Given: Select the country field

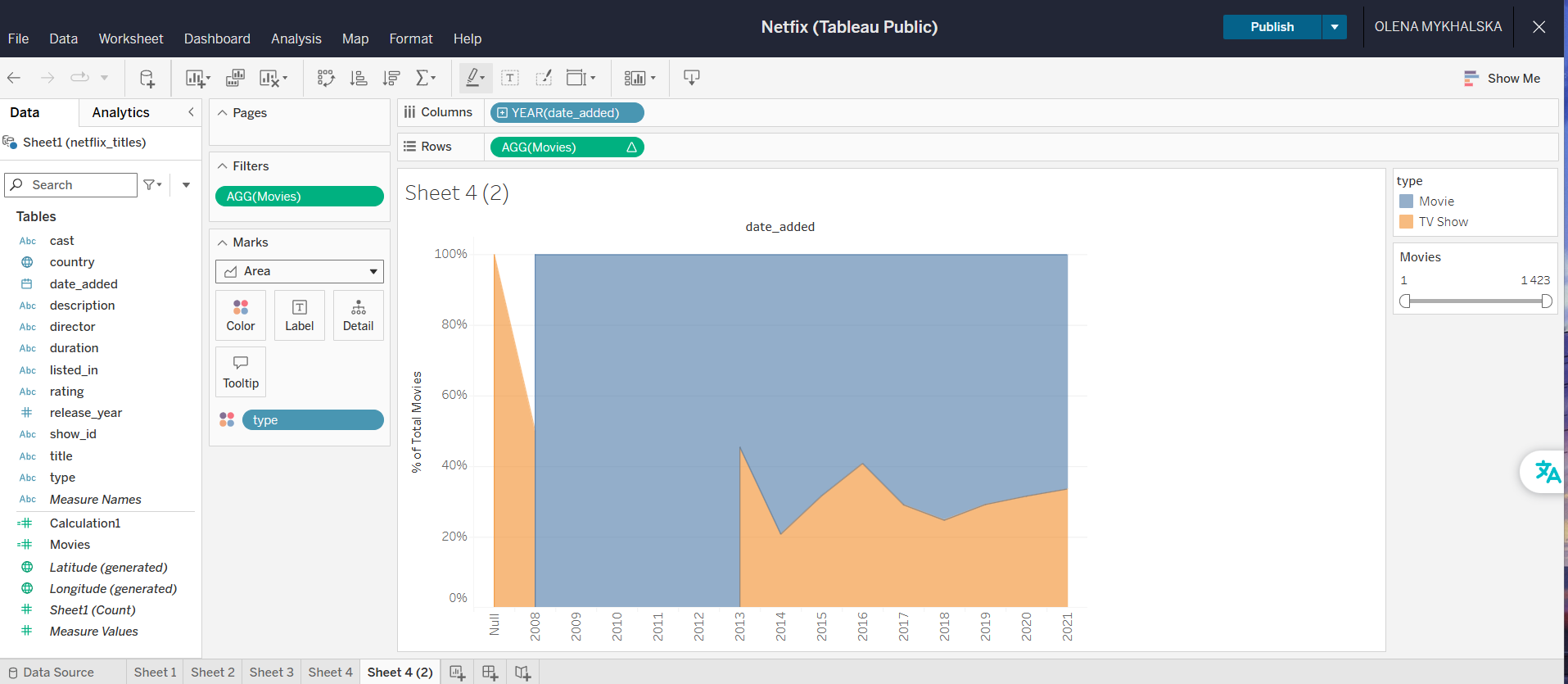Looking at the screenshot, I should coord(72,262).
